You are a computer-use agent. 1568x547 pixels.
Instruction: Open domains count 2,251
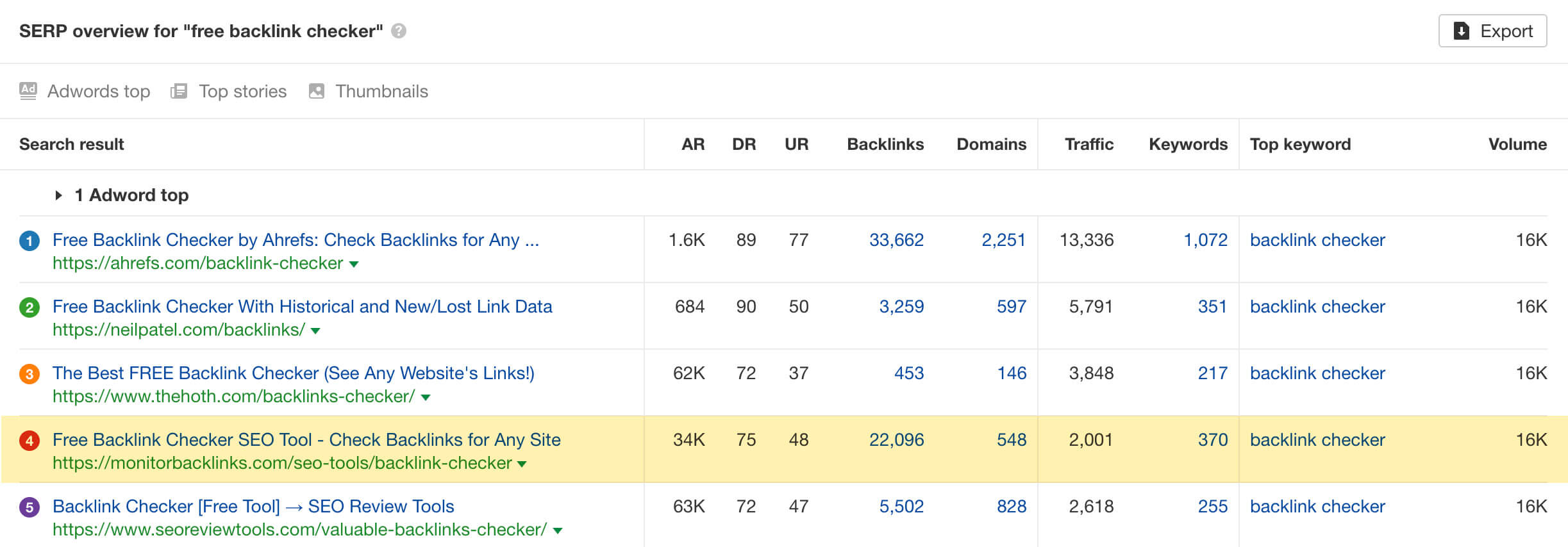pos(1003,240)
